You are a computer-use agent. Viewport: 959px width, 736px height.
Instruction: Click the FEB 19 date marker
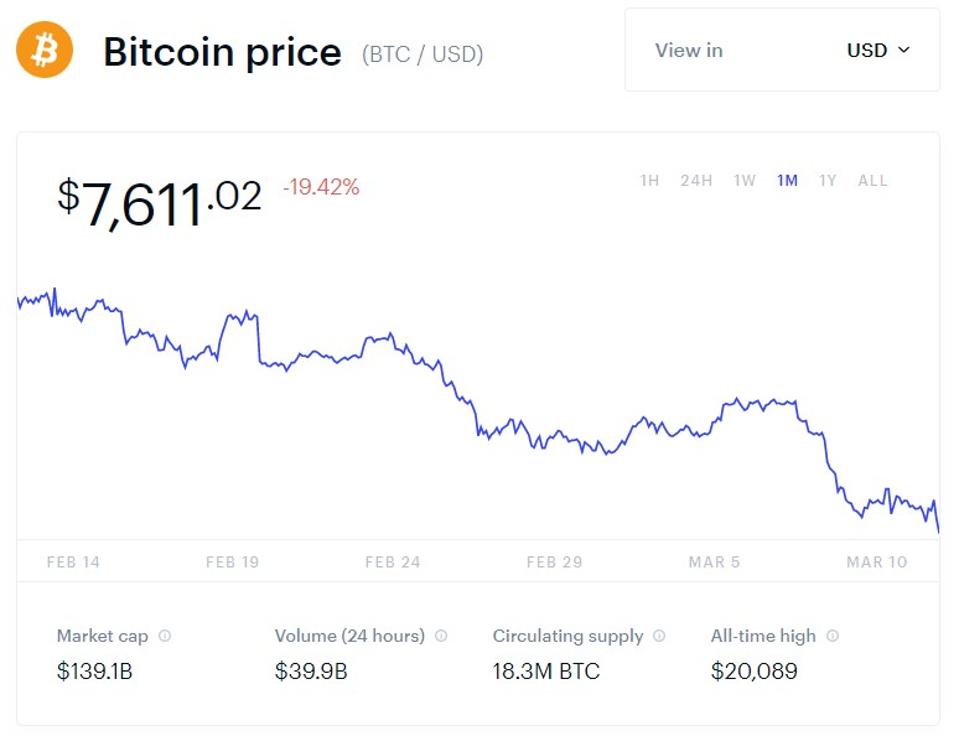tap(232, 562)
